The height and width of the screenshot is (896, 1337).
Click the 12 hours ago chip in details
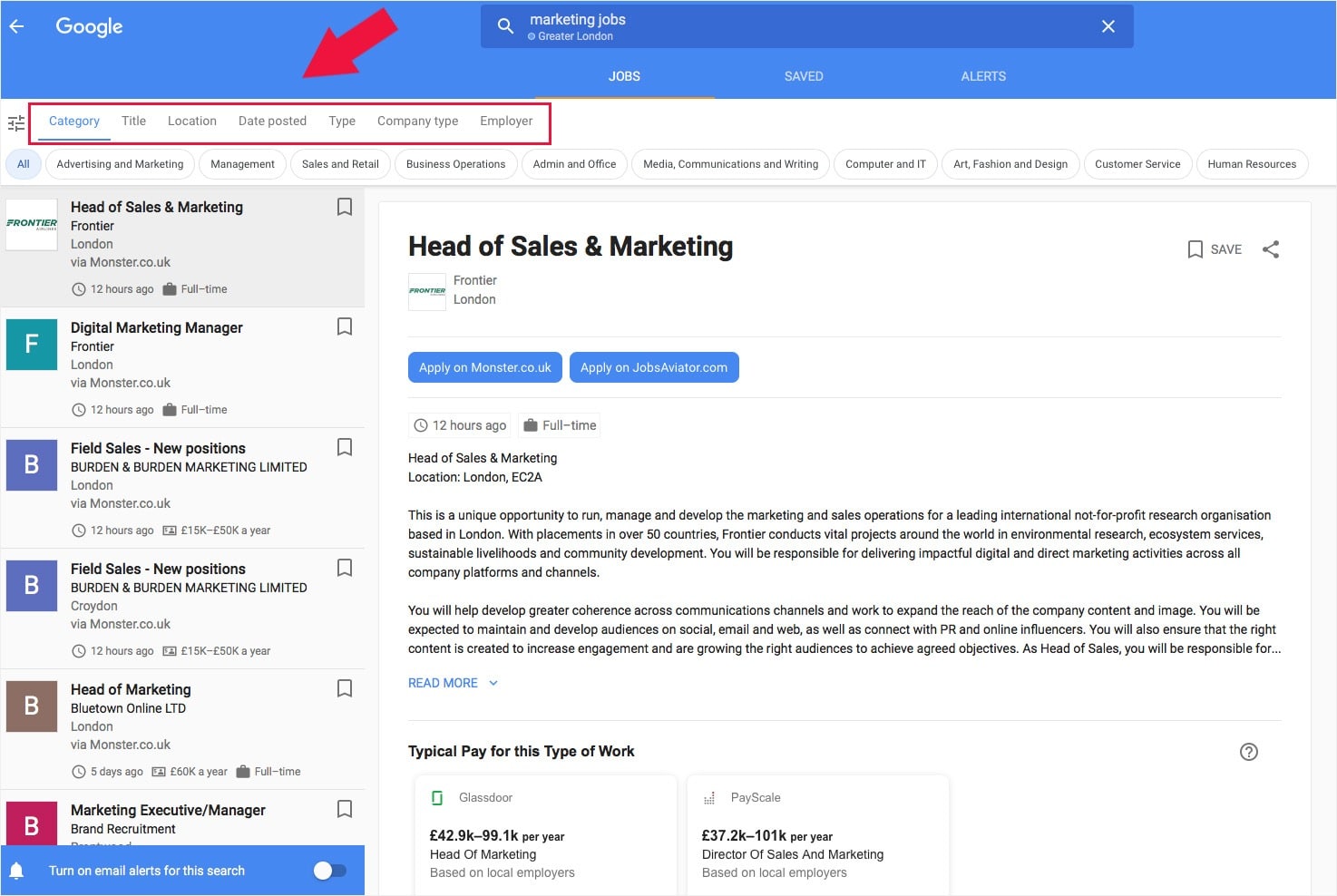click(x=460, y=425)
